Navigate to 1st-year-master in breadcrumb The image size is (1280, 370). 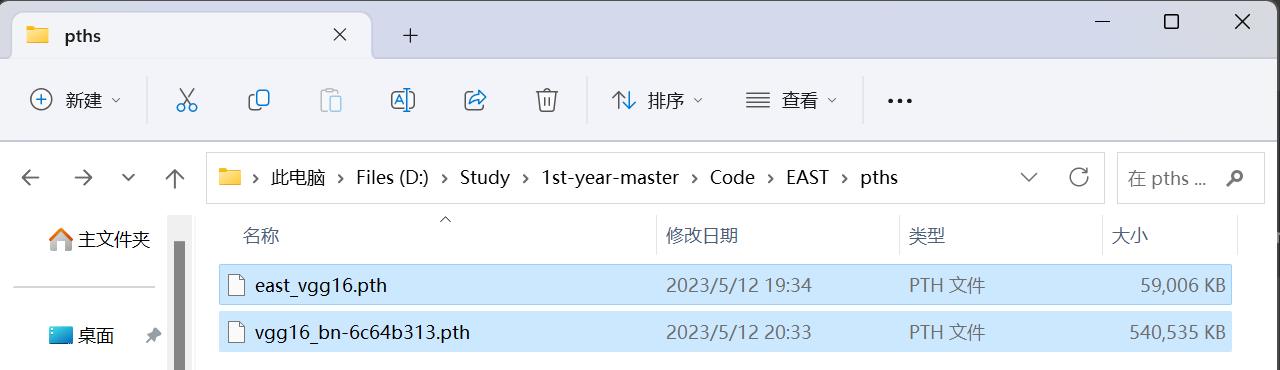pos(610,178)
